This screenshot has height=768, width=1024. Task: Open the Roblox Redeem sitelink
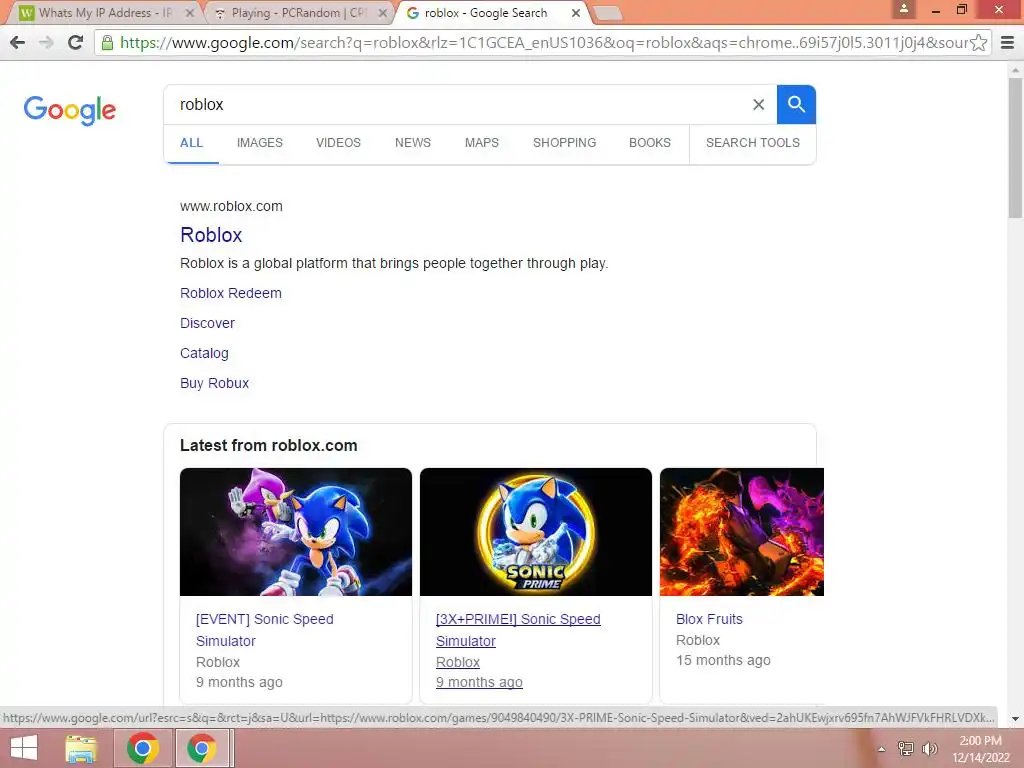(231, 293)
